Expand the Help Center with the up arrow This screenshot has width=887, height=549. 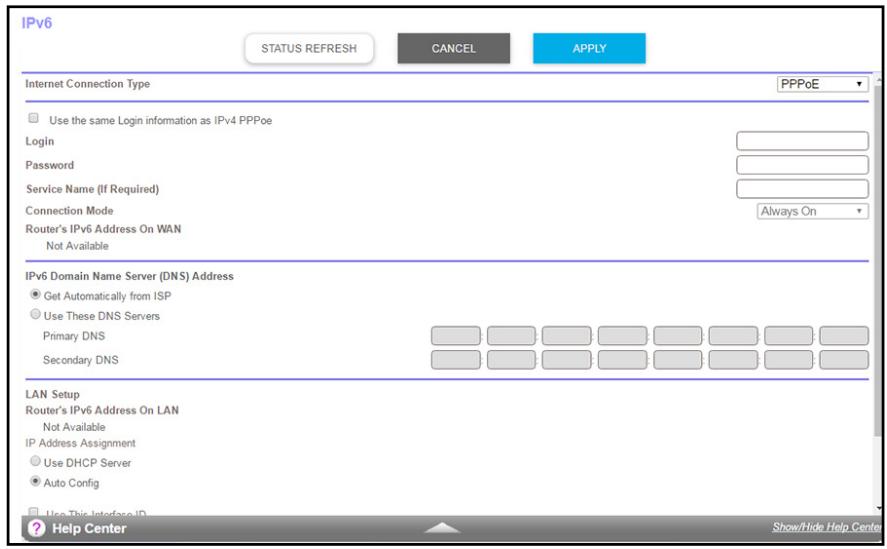[x=442, y=527]
